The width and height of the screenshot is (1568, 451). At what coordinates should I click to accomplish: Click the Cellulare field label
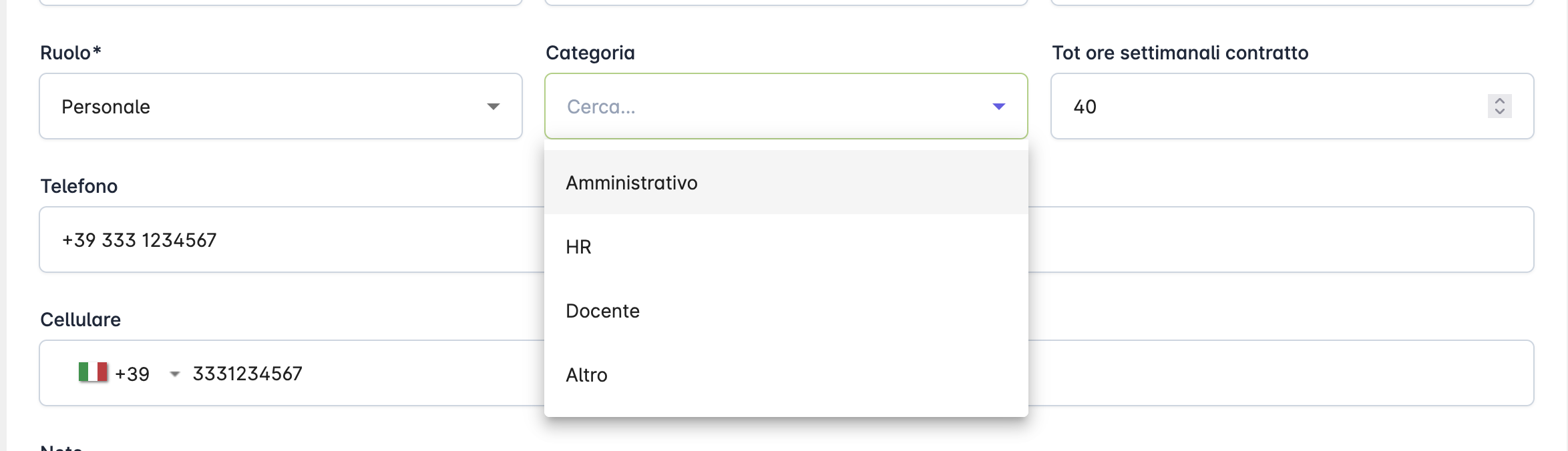[81, 320]
